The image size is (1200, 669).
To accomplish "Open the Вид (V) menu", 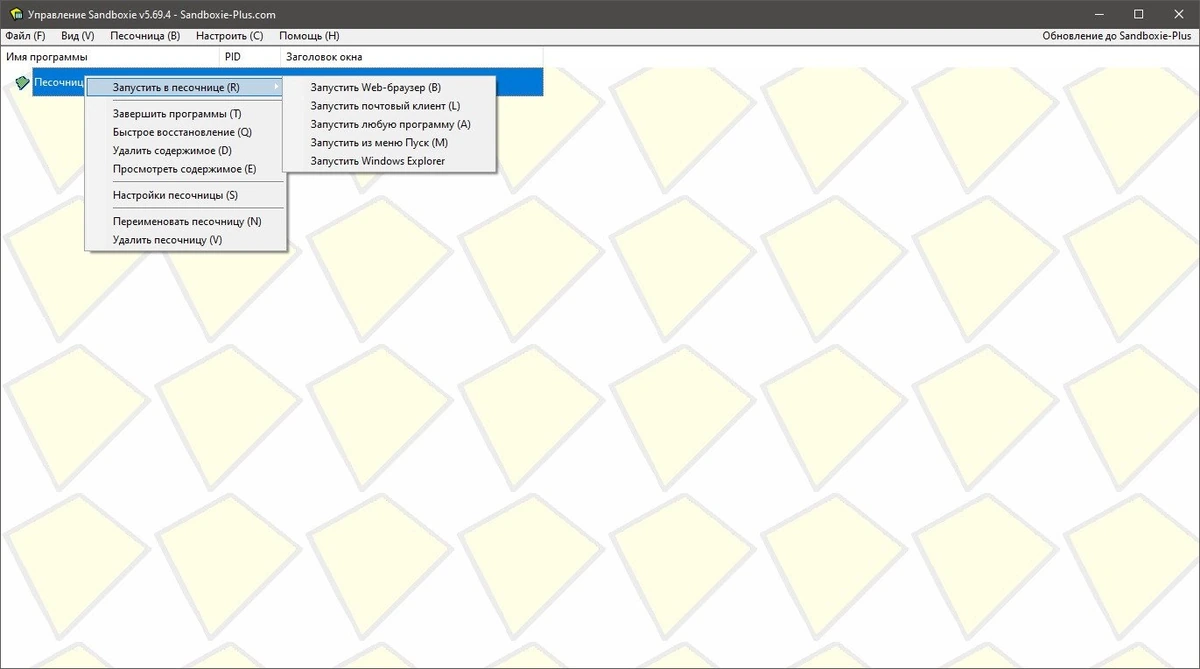I will coord(78,36).
